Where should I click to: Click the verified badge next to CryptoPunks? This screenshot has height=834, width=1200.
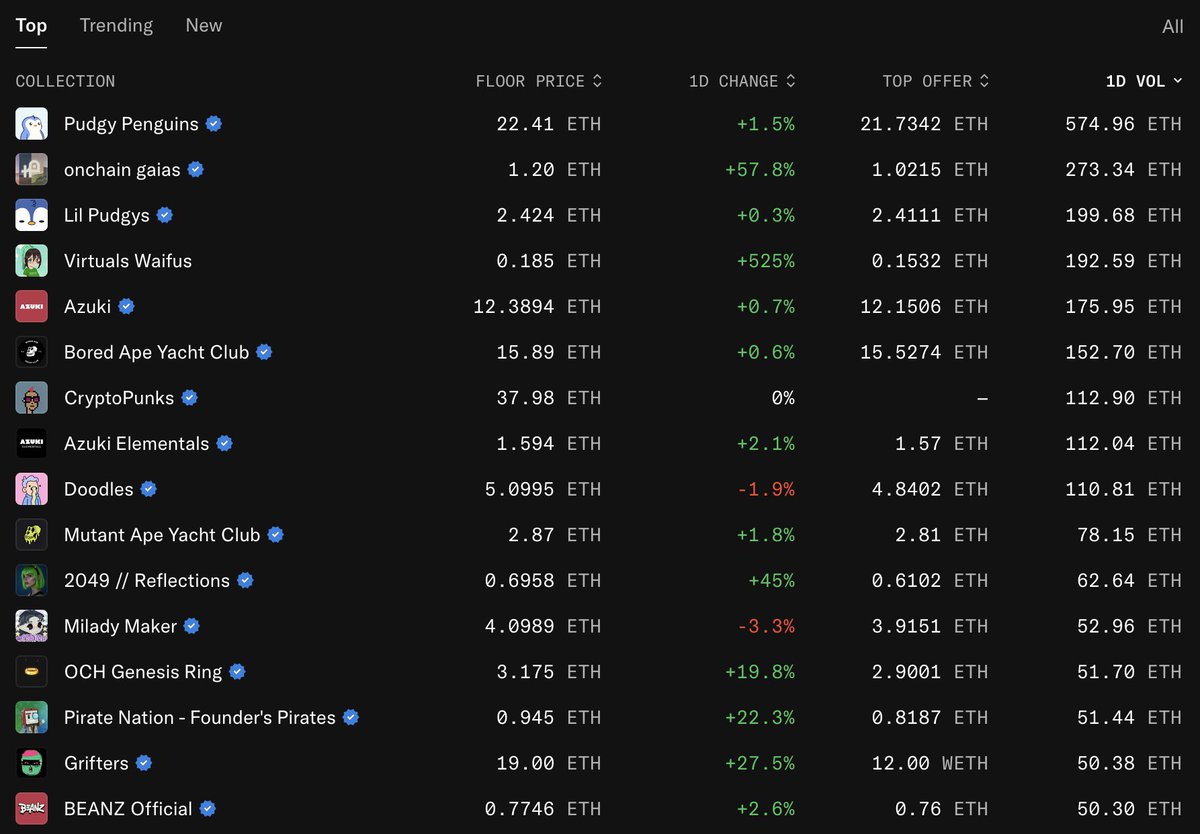tap(189, 398)
